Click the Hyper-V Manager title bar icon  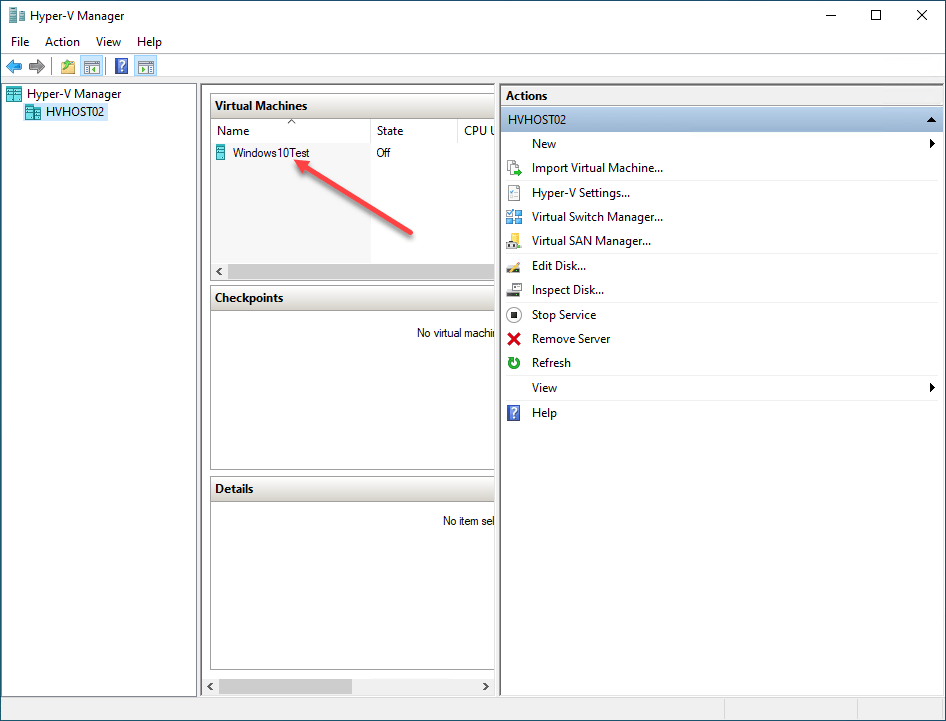(x=17, y=16)
